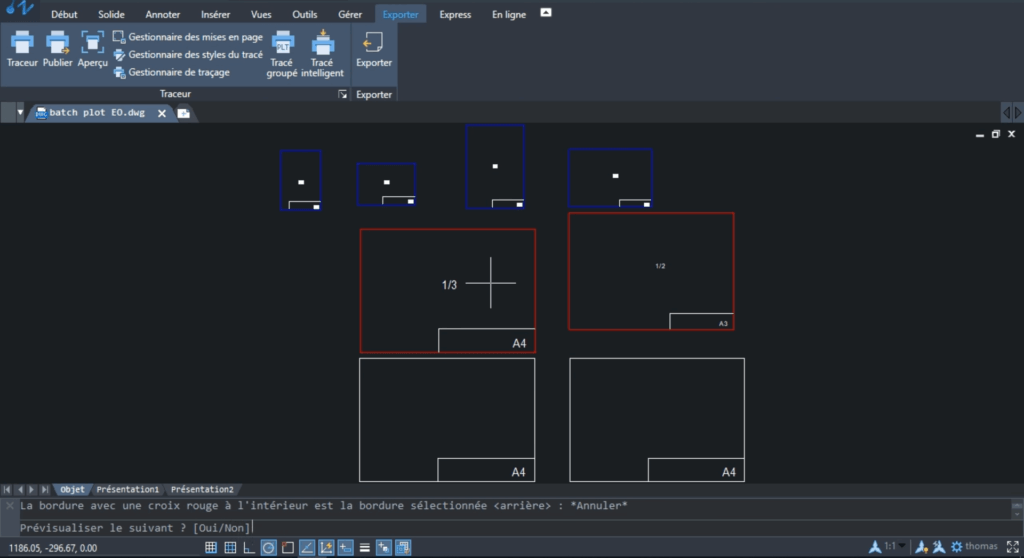1024x558 pixels.
Task: Open the Solide ribbon tab
Action: point(111,14)
